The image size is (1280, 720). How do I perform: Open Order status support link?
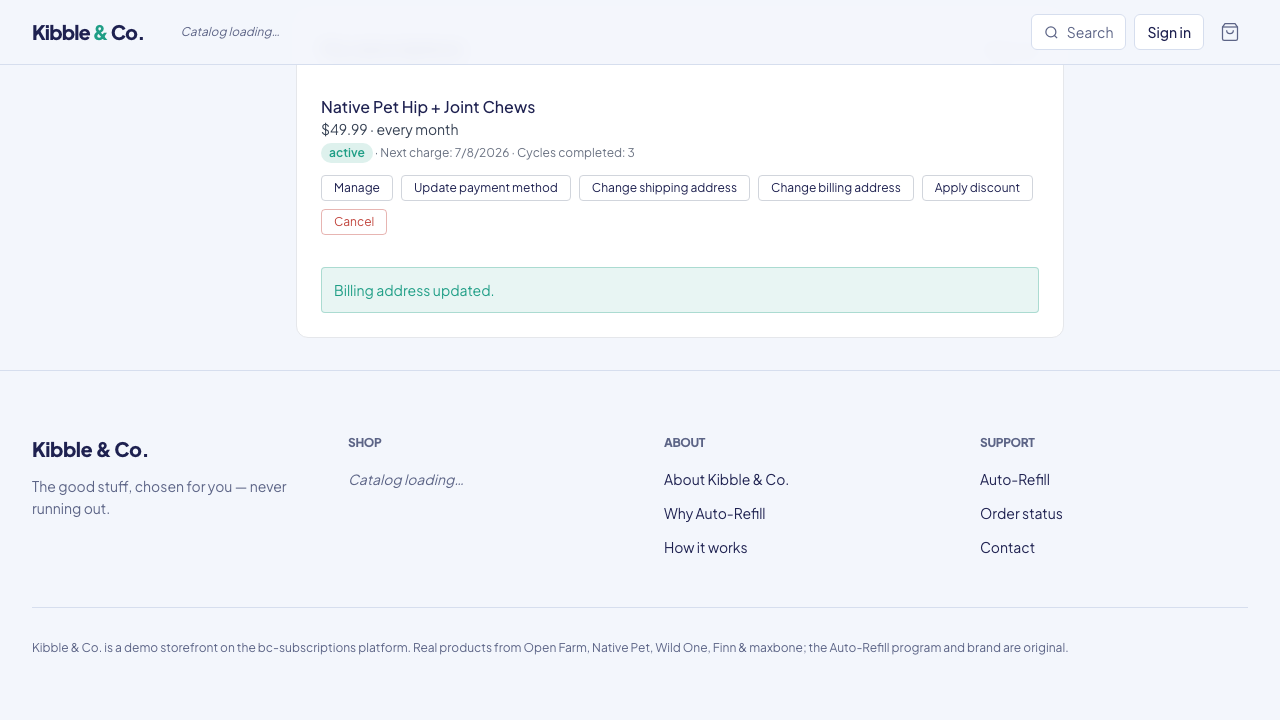pos(1021,514)
